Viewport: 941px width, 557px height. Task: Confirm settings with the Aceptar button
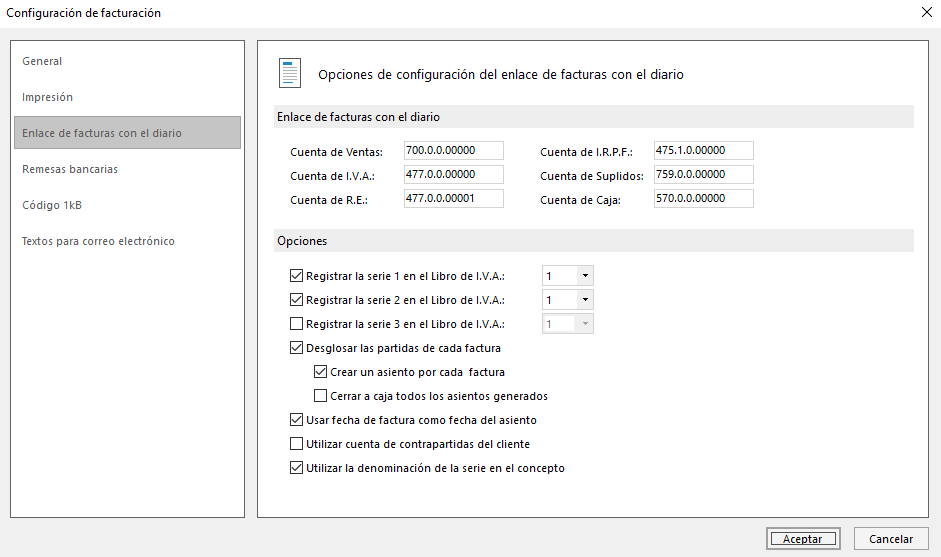click(x=803, y=539)
